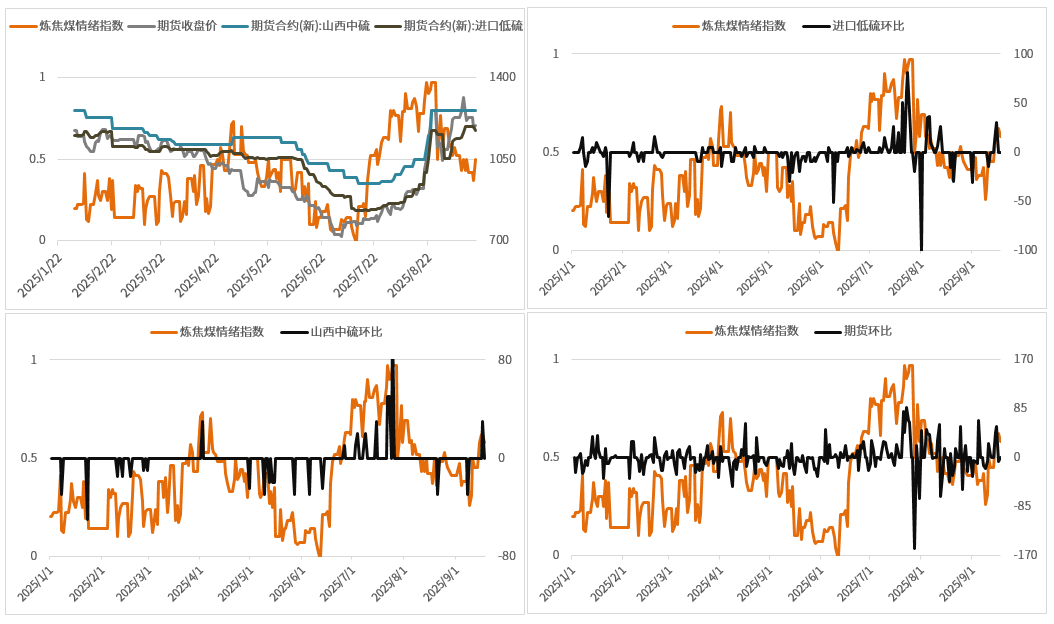The image size is (1054, 624).
Task: Click the 1050 right axis label
Action: pyautogui.click(x=503, y=159)
